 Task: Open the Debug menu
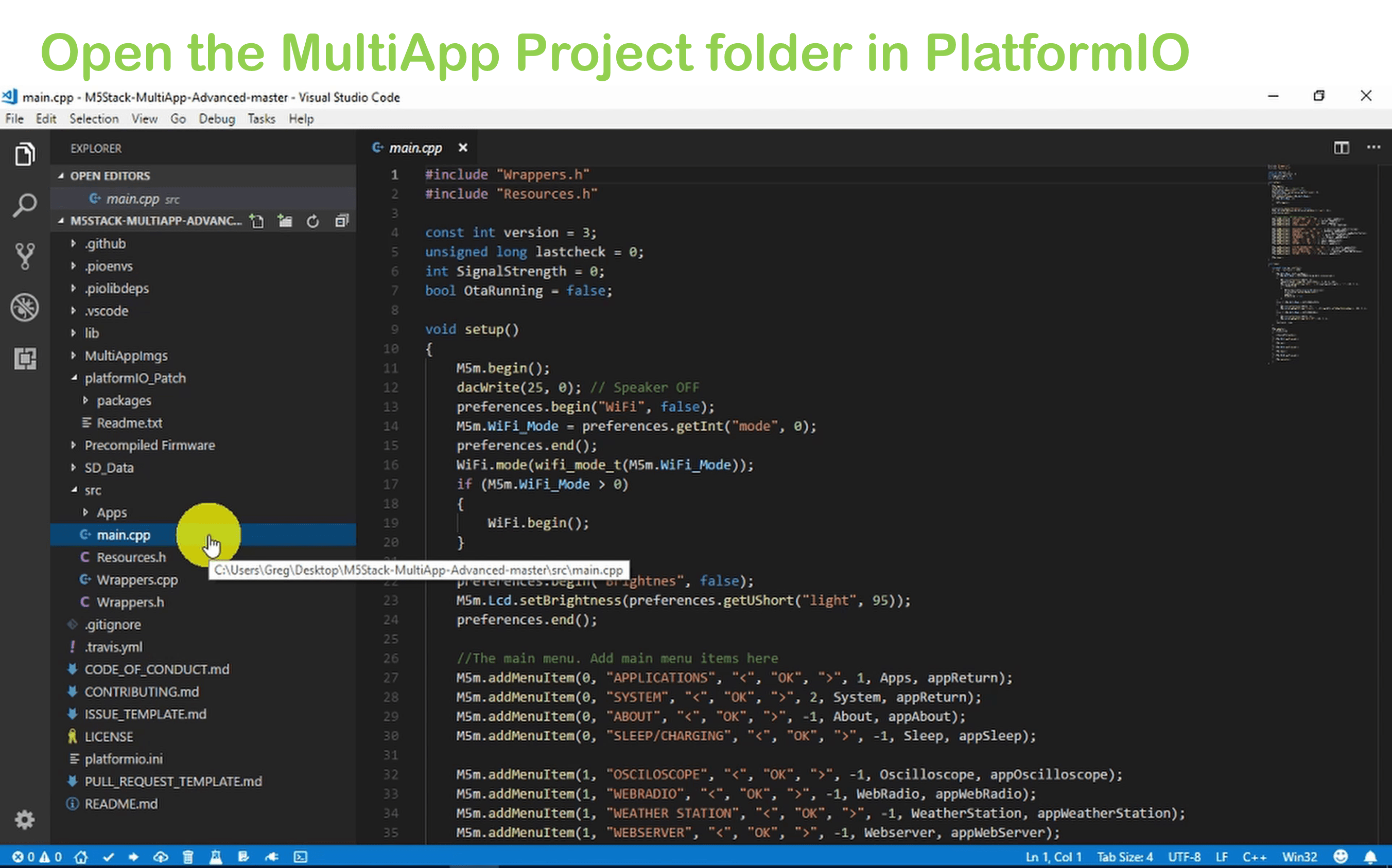[x=217, y=119]
